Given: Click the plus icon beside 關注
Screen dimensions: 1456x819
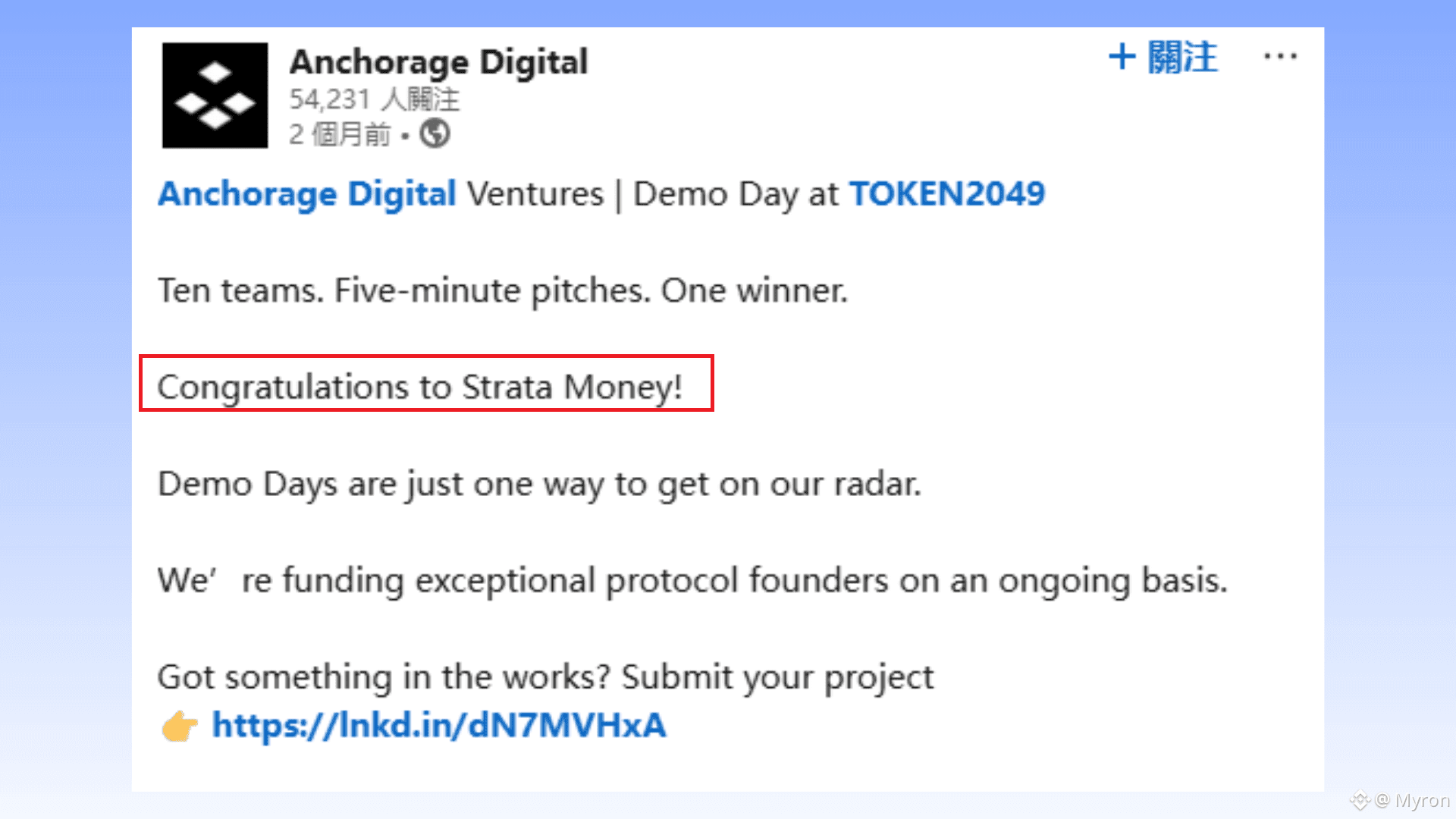Looking at the screenshot, I should click(1122, 57).
